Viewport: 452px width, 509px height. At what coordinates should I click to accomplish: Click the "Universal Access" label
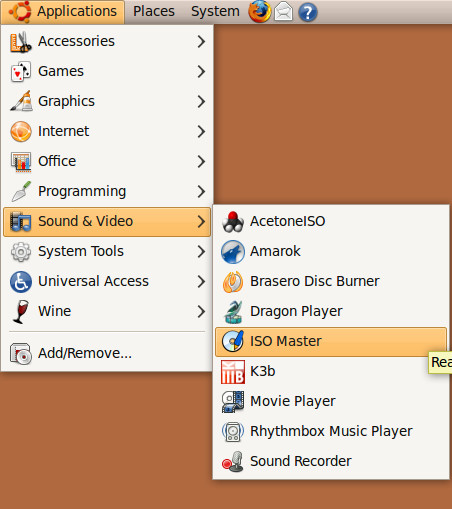pyautogui.click(x=93, y=281)
